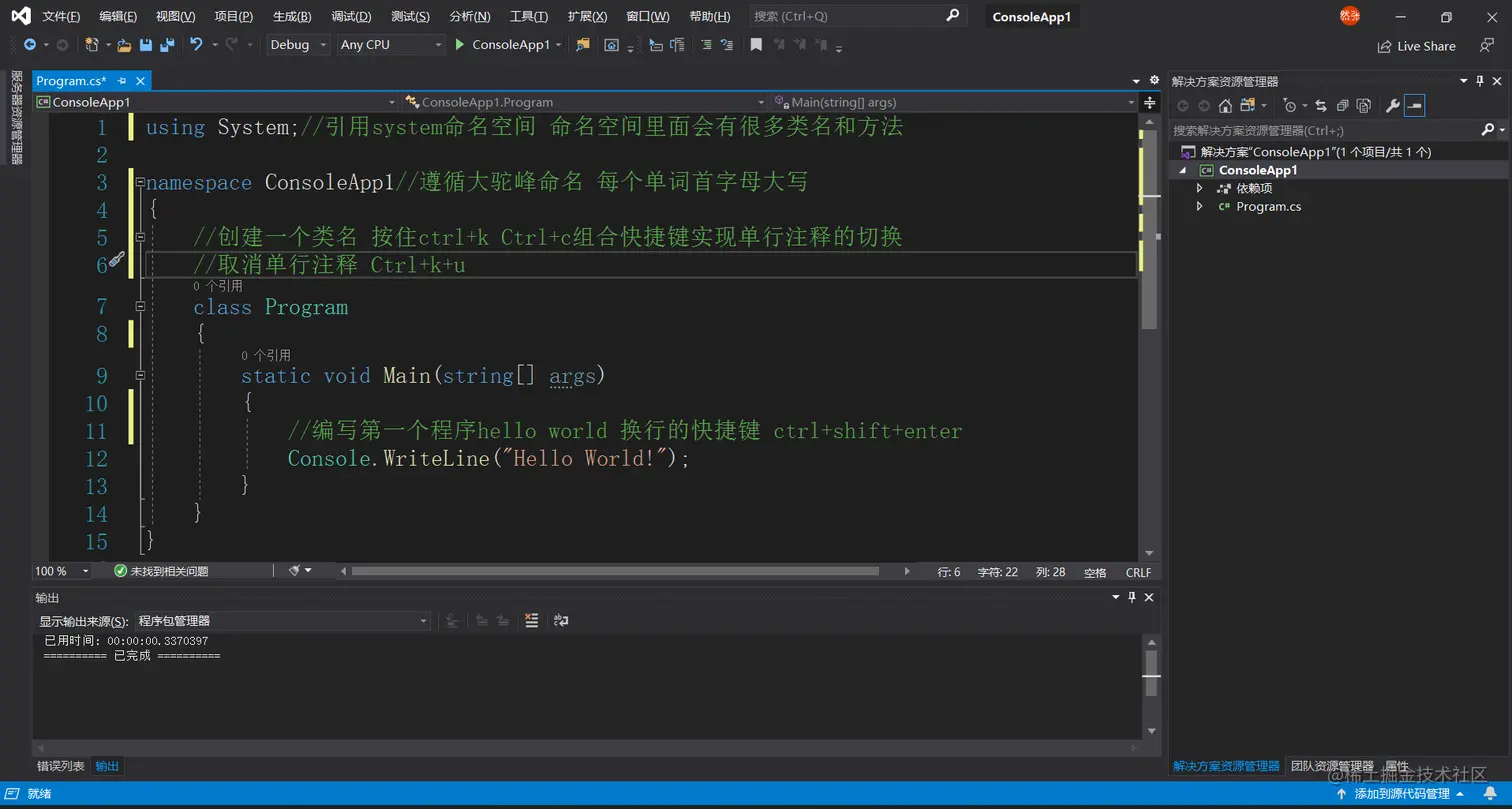The image size is (1512, 809).
Task: Open Properties using the wrench icon in Solution Explorer
Action: 1393,105
